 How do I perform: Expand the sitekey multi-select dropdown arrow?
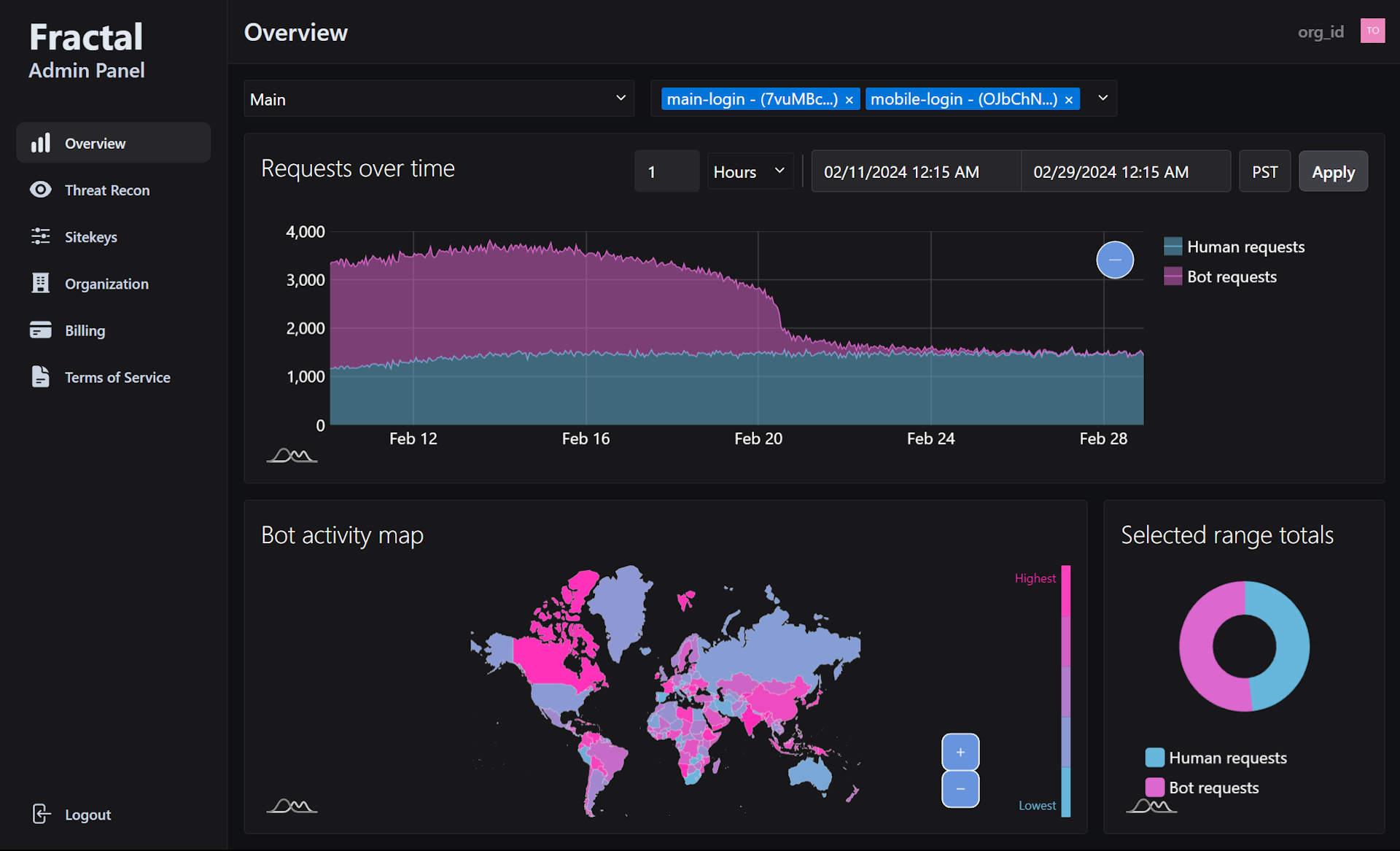(1102, 98)
